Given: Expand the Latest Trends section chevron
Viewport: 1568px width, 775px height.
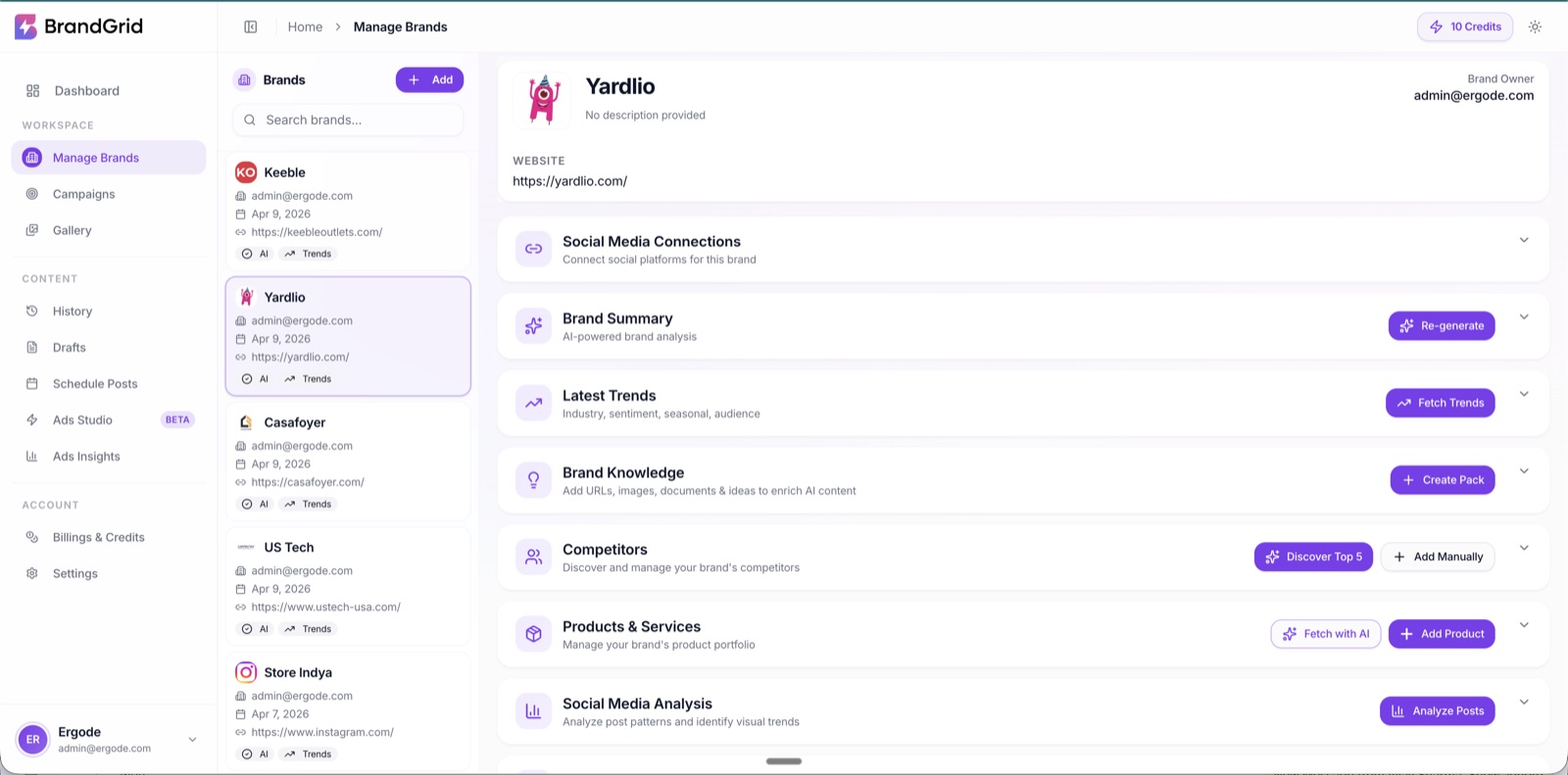Looking at the screenshot, I should [1524, 394].
